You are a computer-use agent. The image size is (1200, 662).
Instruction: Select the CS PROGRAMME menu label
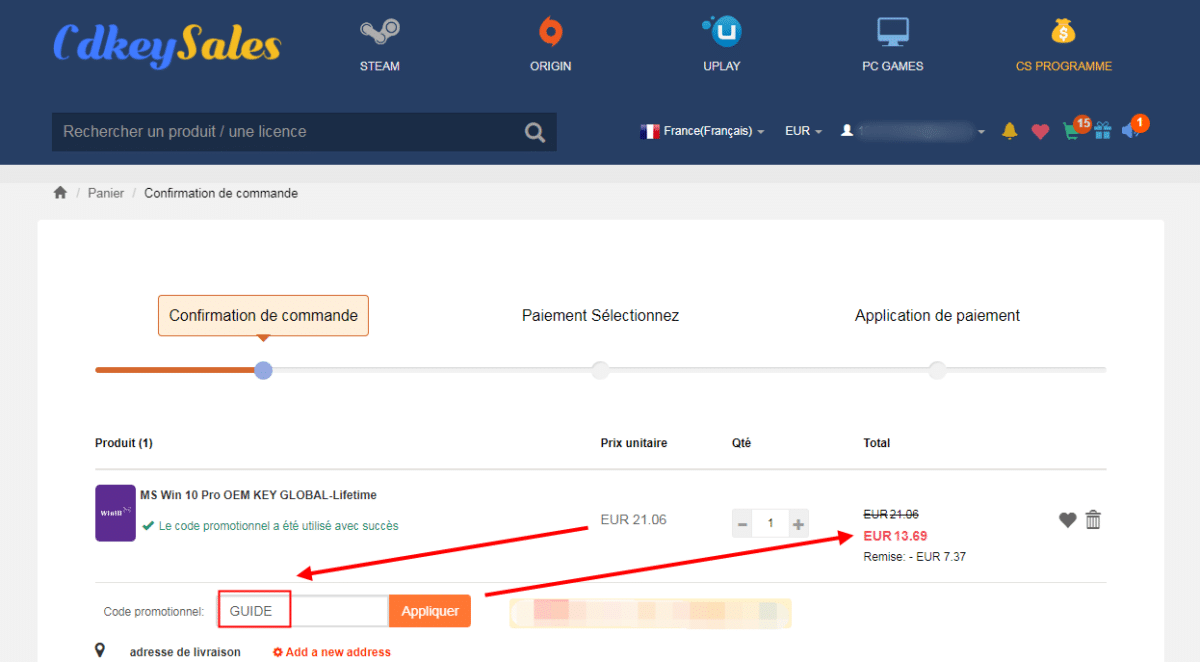[x=1063, y=66]
